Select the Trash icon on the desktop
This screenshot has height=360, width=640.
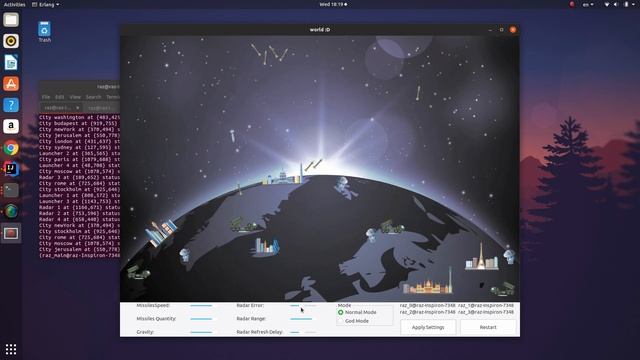pos(44,32)
